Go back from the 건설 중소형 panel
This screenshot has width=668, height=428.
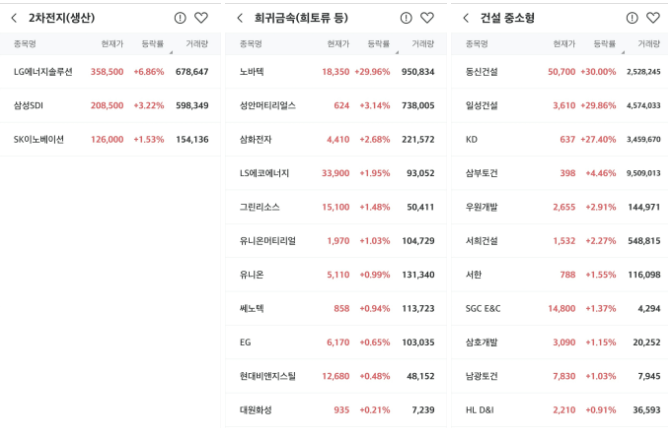click(466, 18)
